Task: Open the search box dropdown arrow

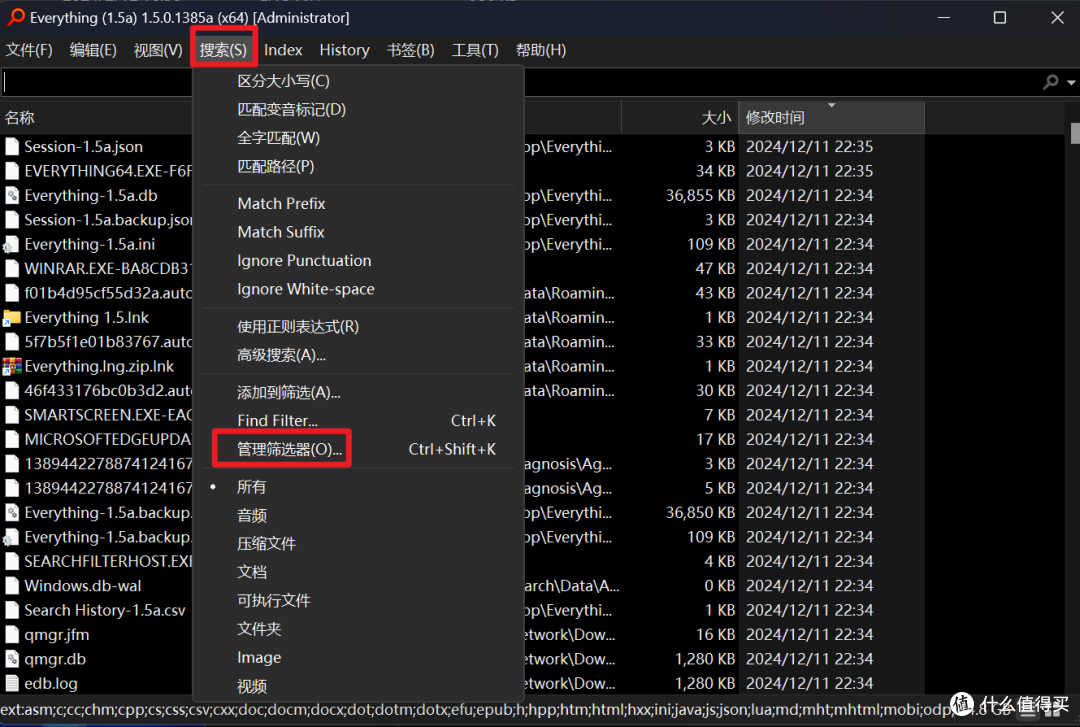Action: (1071, 82)
